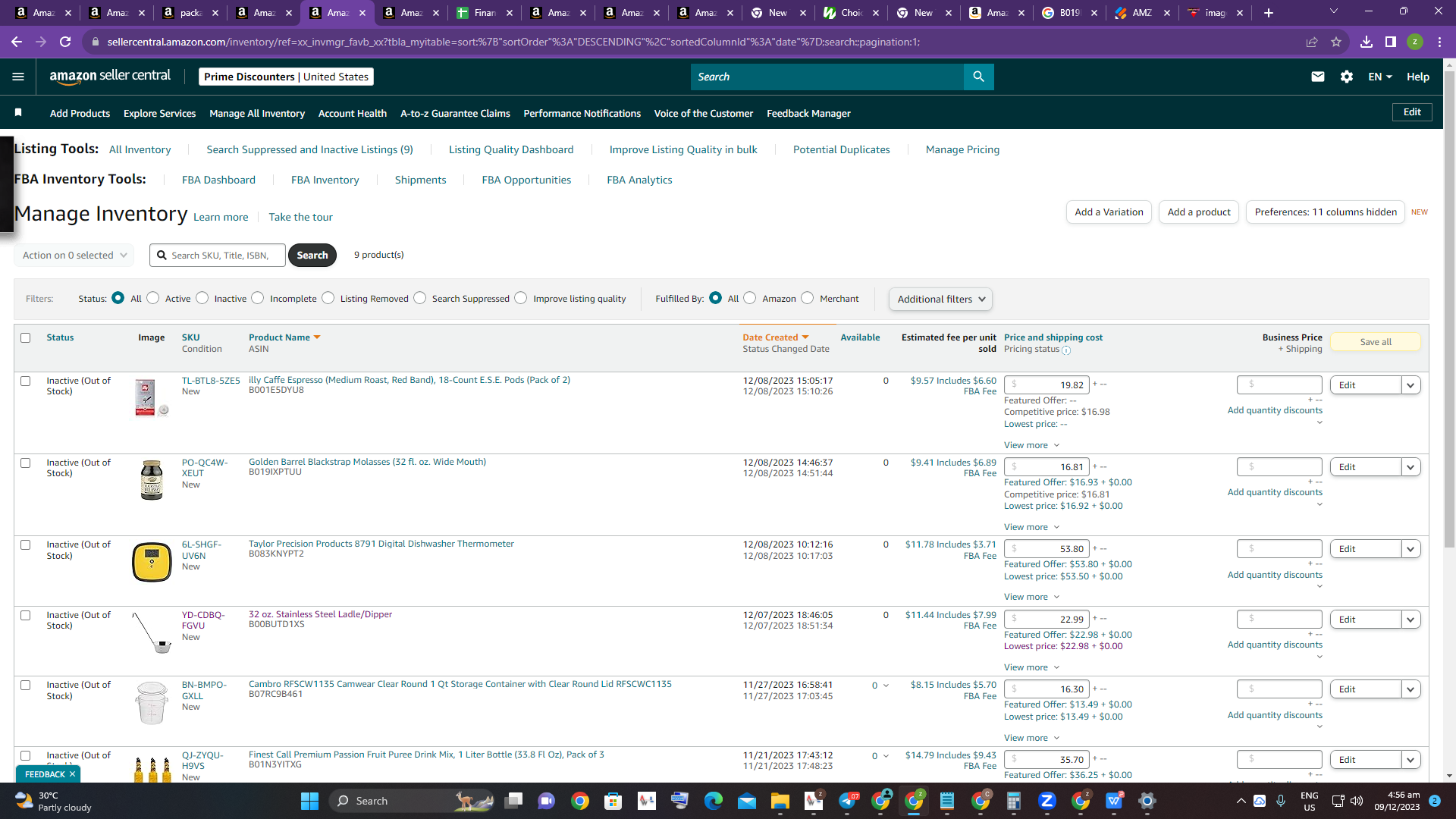This screenshot has width=1456, height=819.
Task: Open the 32 oz. Stainless Steel Ladle/Dipper listing
Action: [x=320, y=614]
